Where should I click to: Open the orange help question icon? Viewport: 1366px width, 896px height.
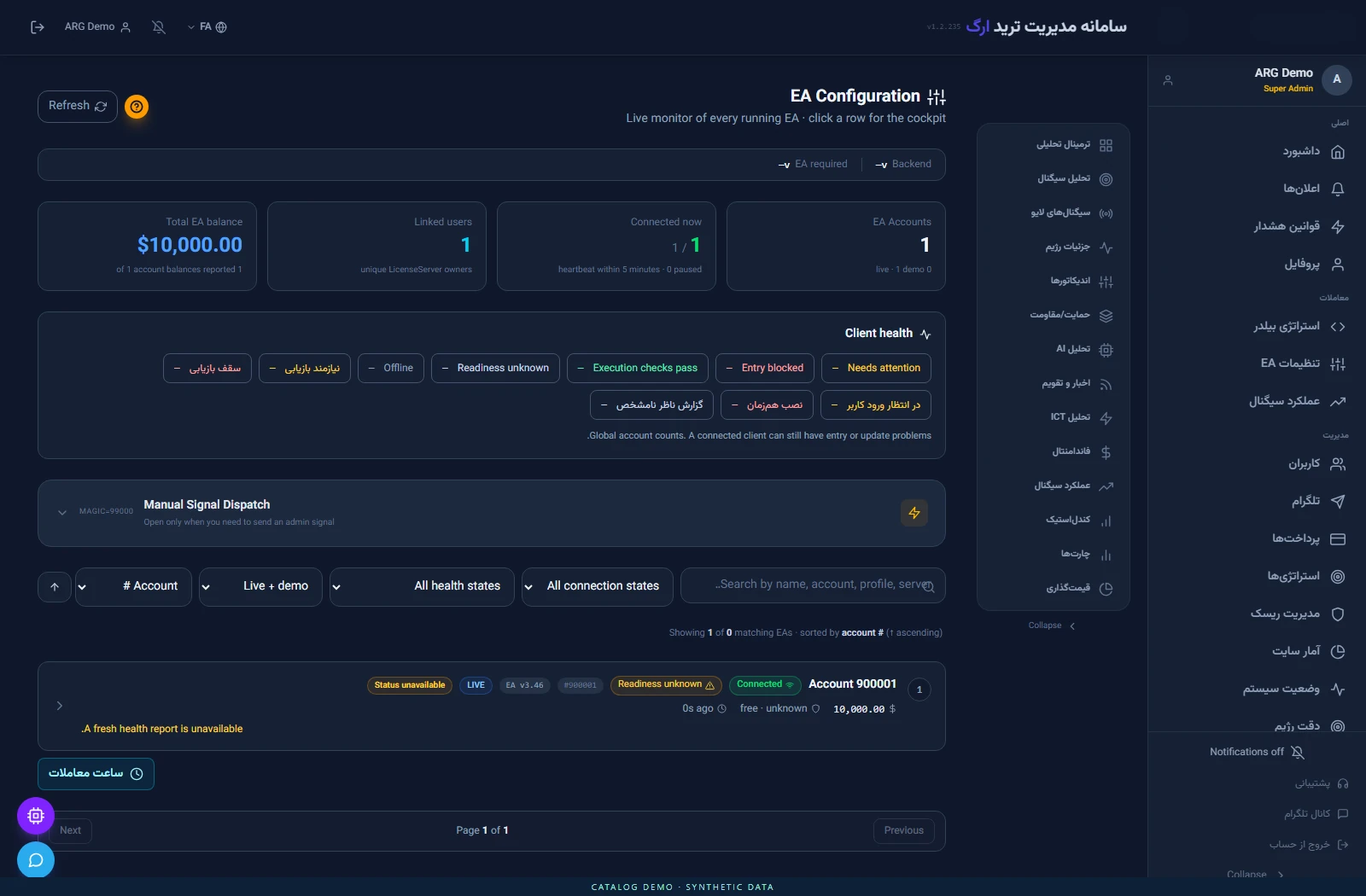click(x=137, y=107)
